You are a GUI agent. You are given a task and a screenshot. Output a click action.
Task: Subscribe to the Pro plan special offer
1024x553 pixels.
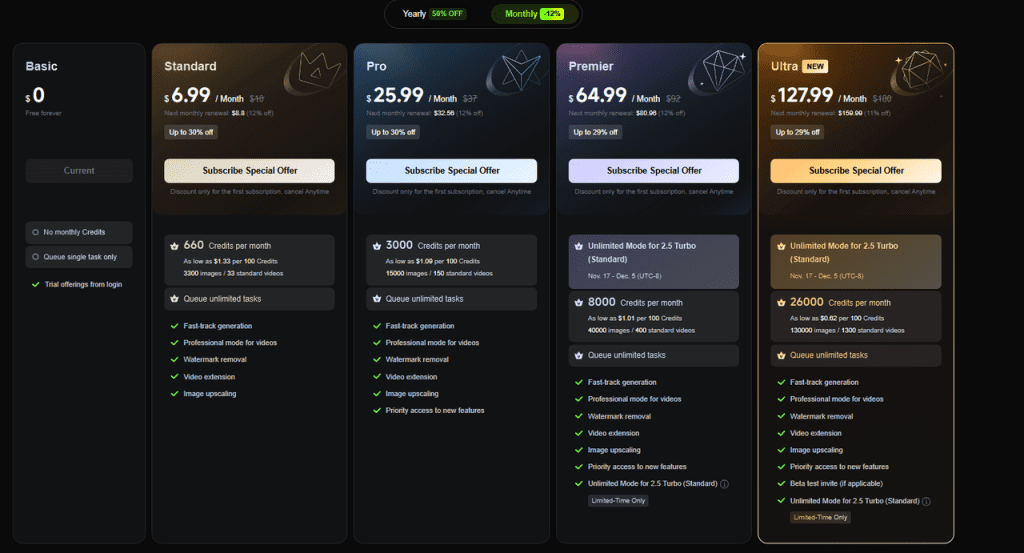pyautogui.click(x=451, y=171)
